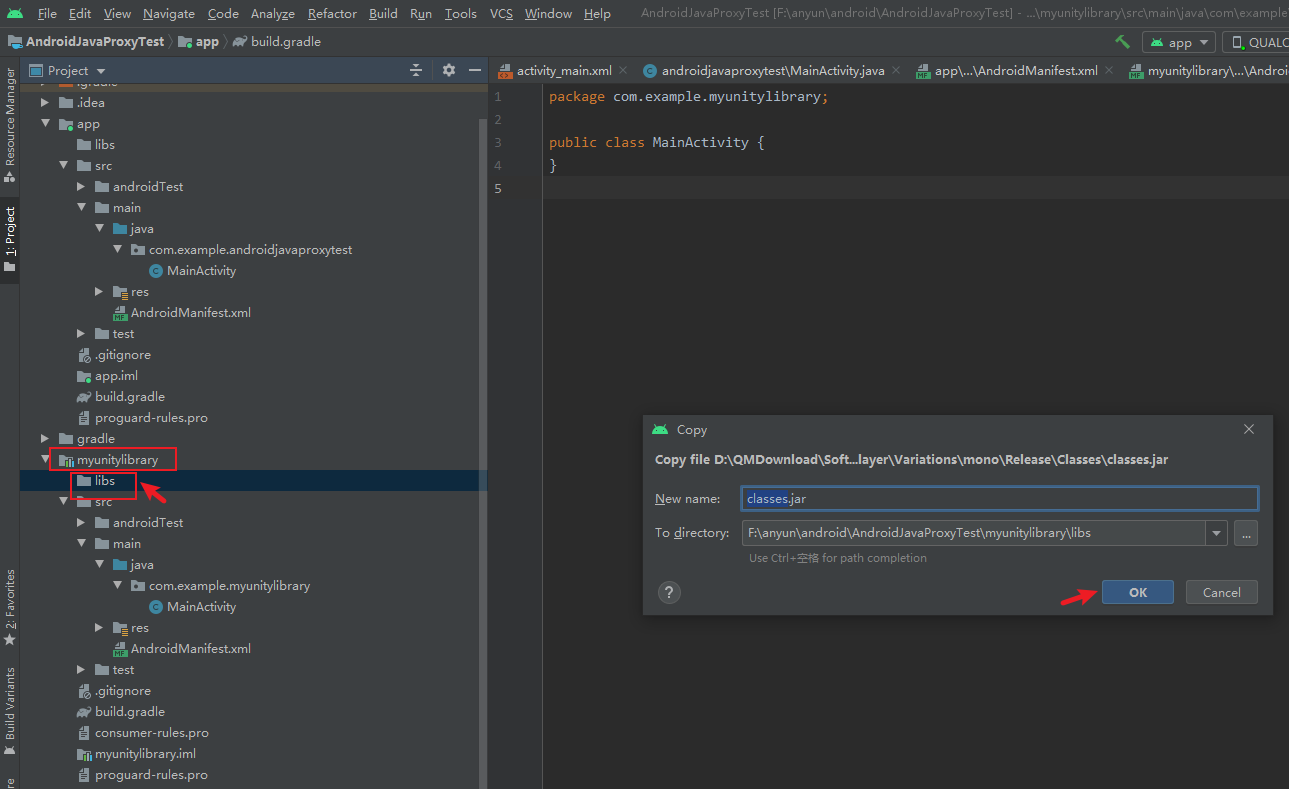Image resolution: width=1289 pixels, height=789 pixels.
Task: Select myunitylibrary build.gradle file
Action: tap(121, 711)
